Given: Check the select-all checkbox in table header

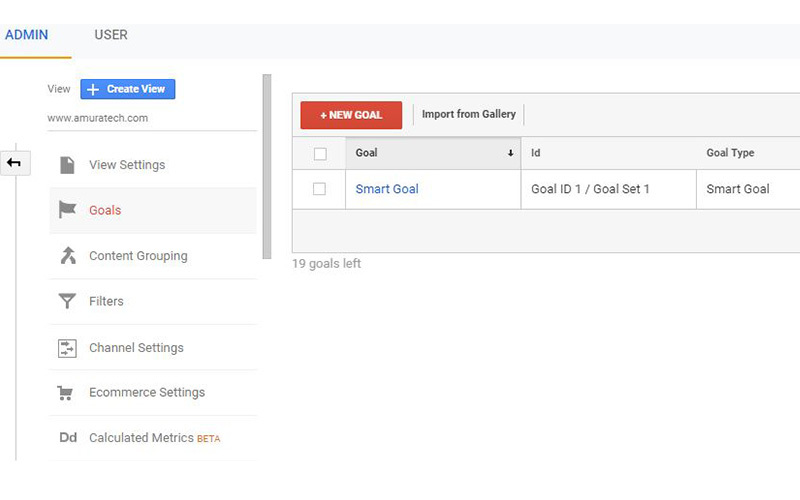Looking at the screenshot, I should point(320,154).
